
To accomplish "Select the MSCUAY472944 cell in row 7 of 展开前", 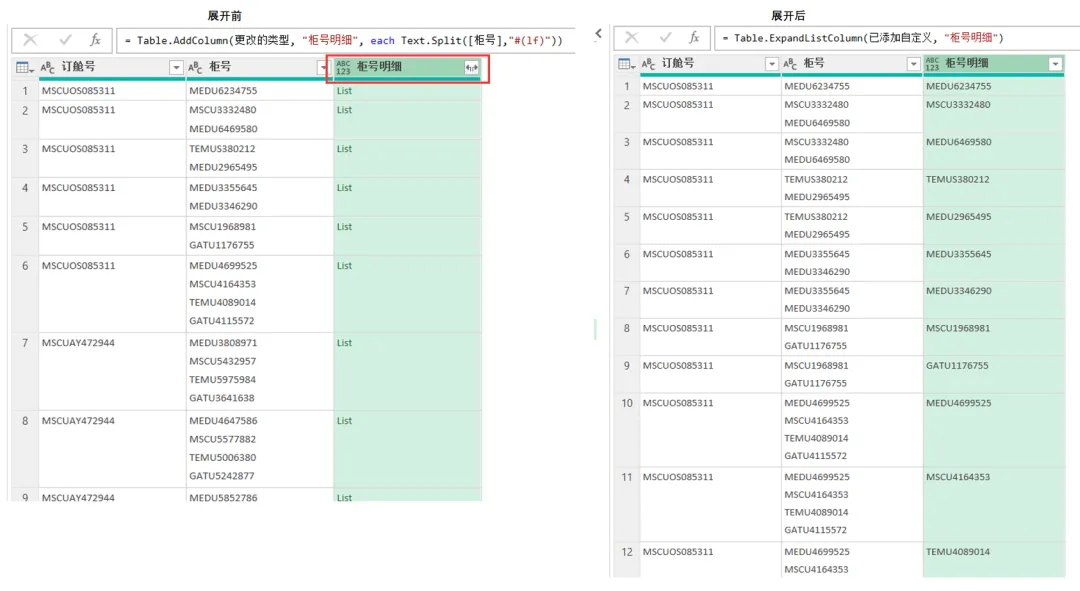I will [79, 343].
